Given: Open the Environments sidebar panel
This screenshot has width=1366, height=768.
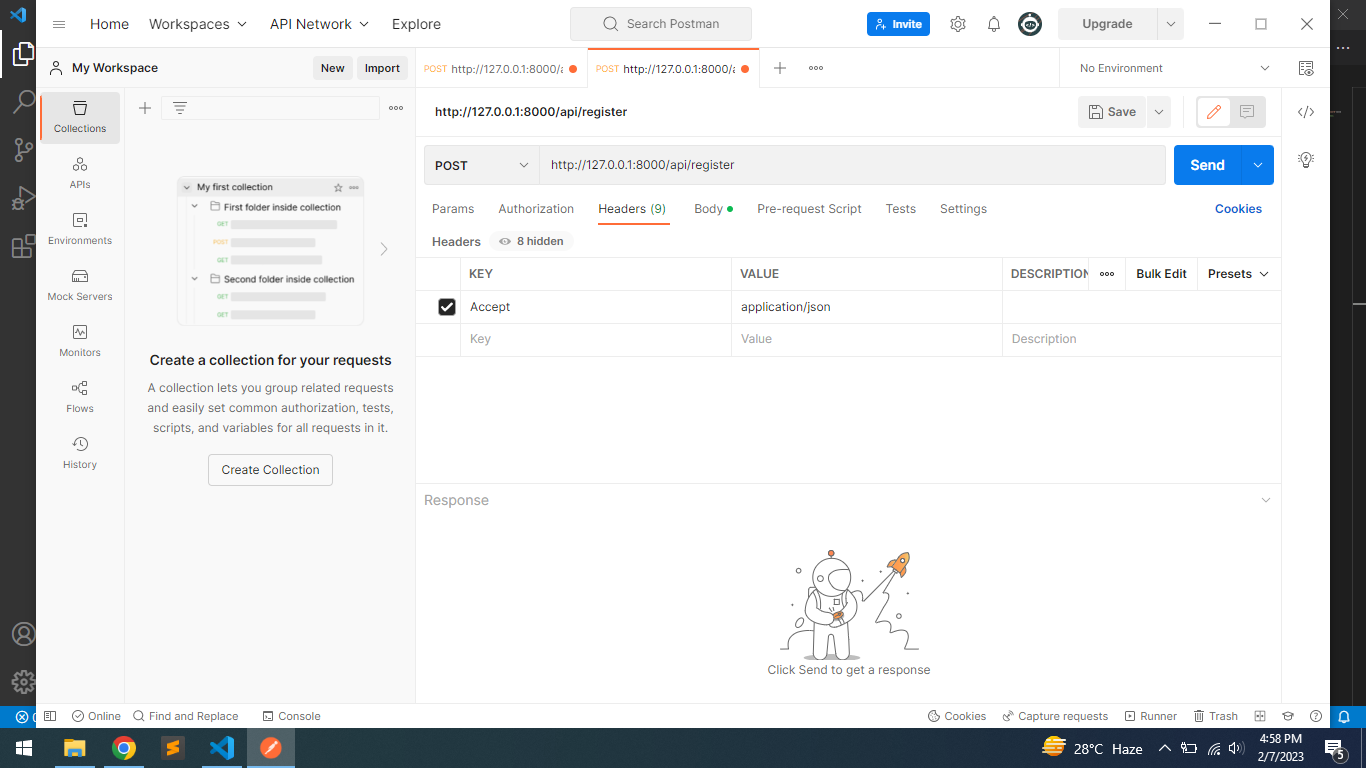Looking at the screenshot, I should pos(80,229).
